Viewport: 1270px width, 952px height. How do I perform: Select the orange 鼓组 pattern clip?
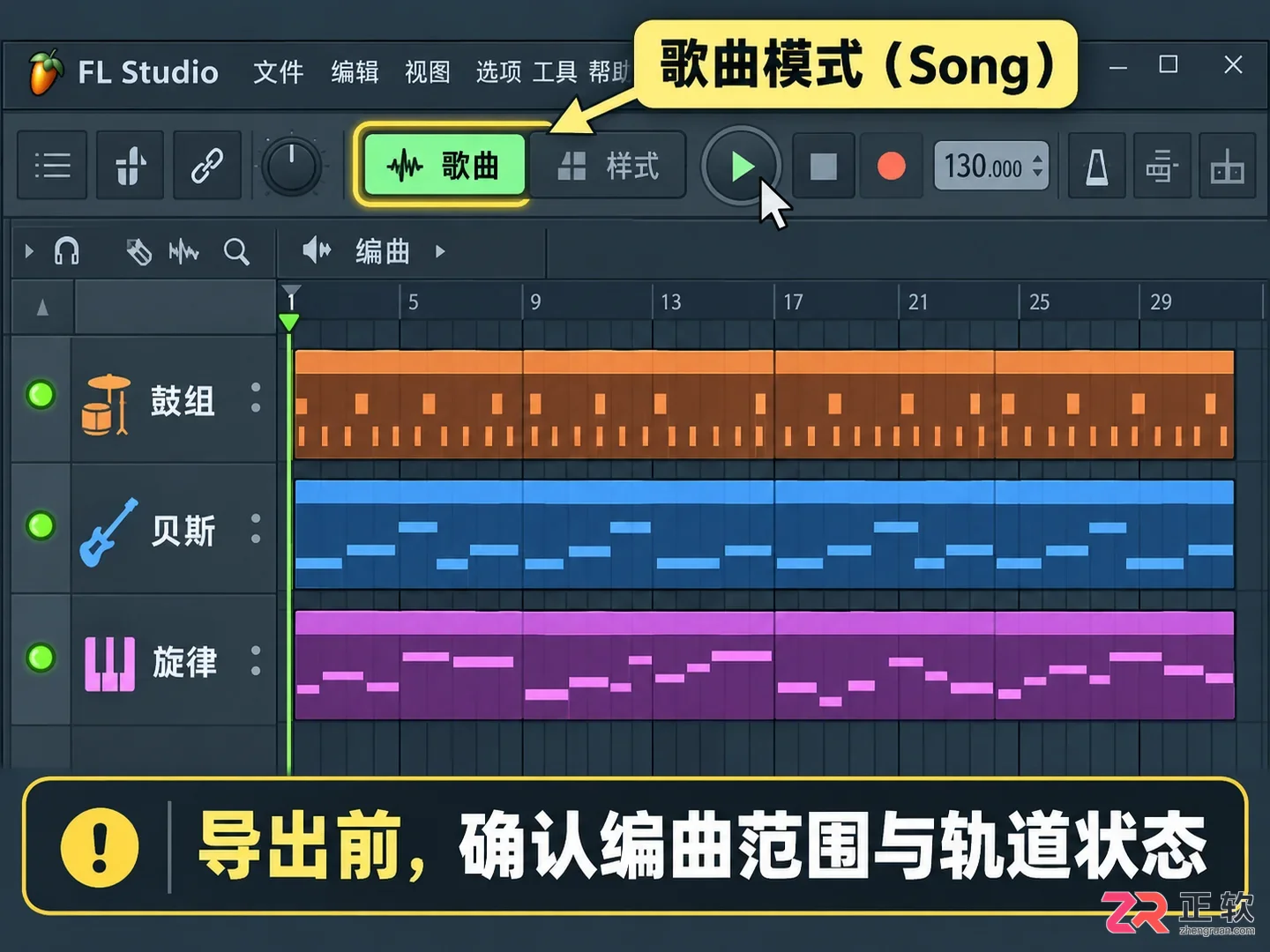pos(764,405)
